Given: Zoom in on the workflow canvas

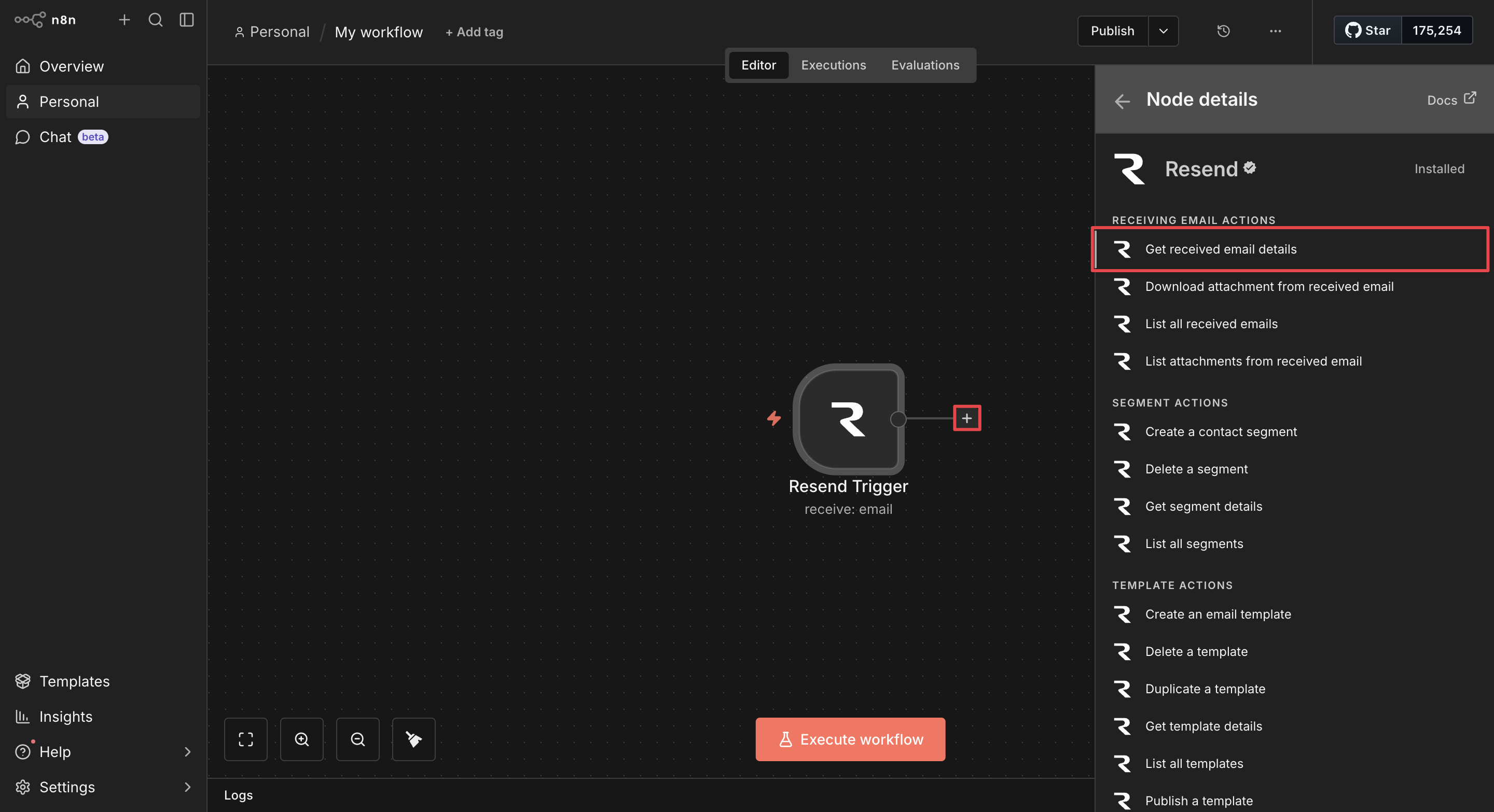Looking at the screenshot, I should 301,739.
